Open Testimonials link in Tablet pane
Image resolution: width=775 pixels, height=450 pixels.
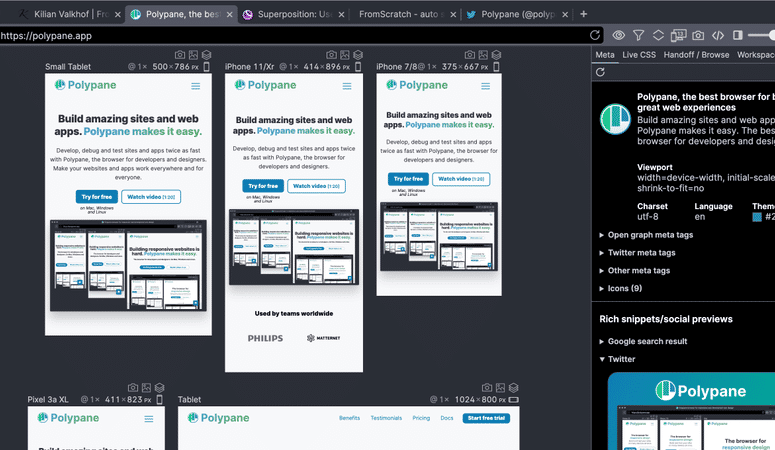pos(386,418)
